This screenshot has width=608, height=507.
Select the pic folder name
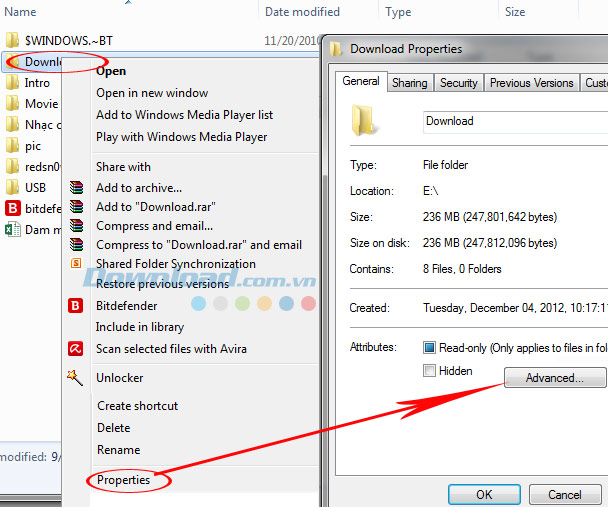33,146
